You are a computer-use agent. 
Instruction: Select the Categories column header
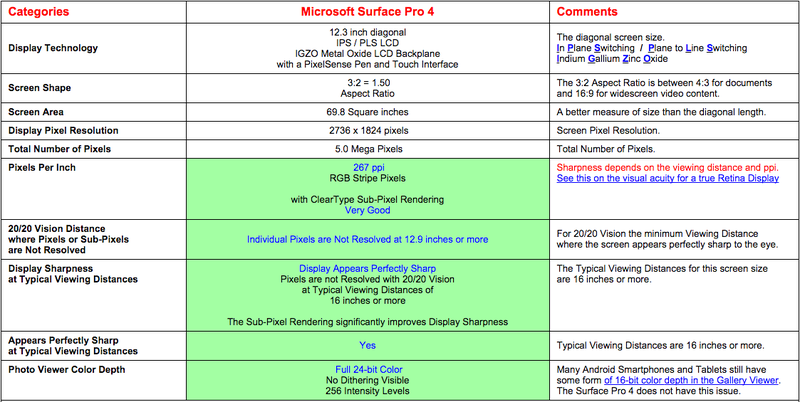coord(39,12)
